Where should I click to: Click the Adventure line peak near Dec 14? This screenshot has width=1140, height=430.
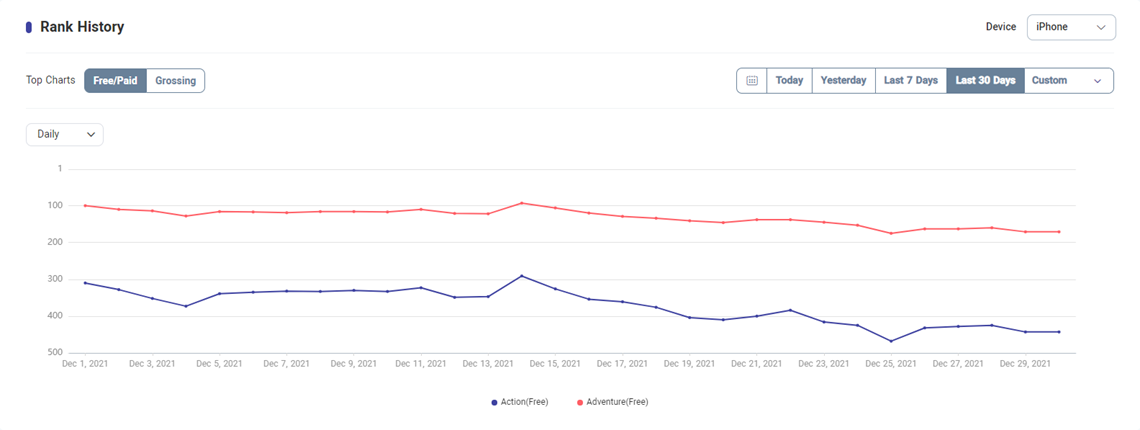click(521, 203)
